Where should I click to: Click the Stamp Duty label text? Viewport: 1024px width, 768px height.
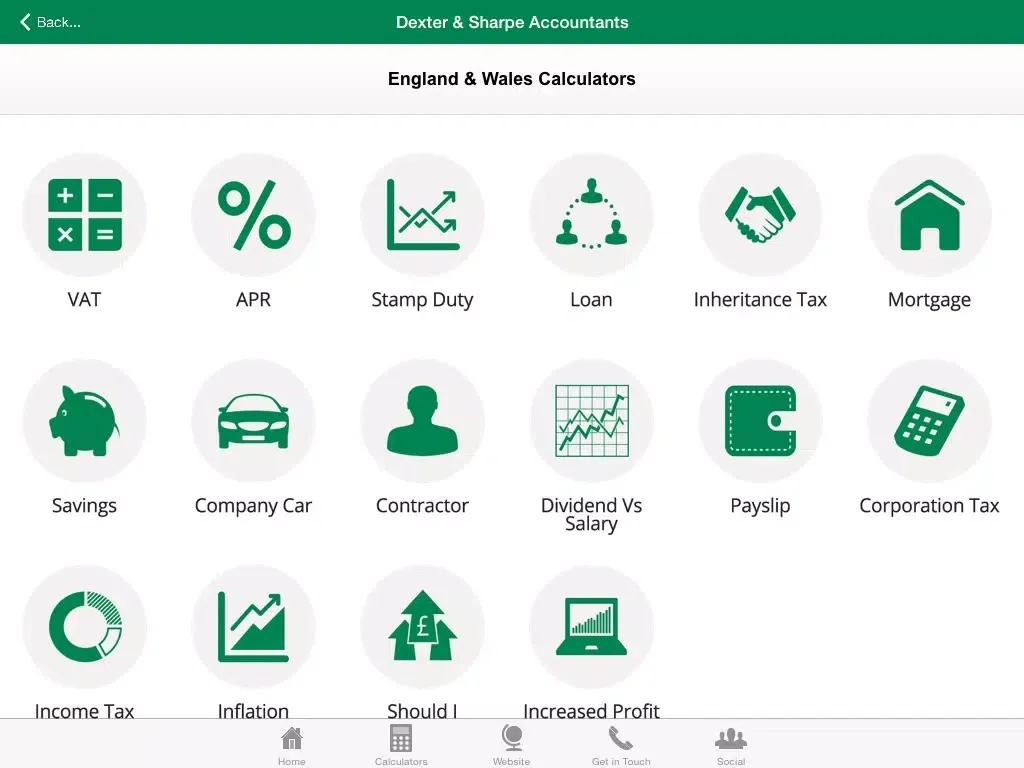[x=423, y=300]
